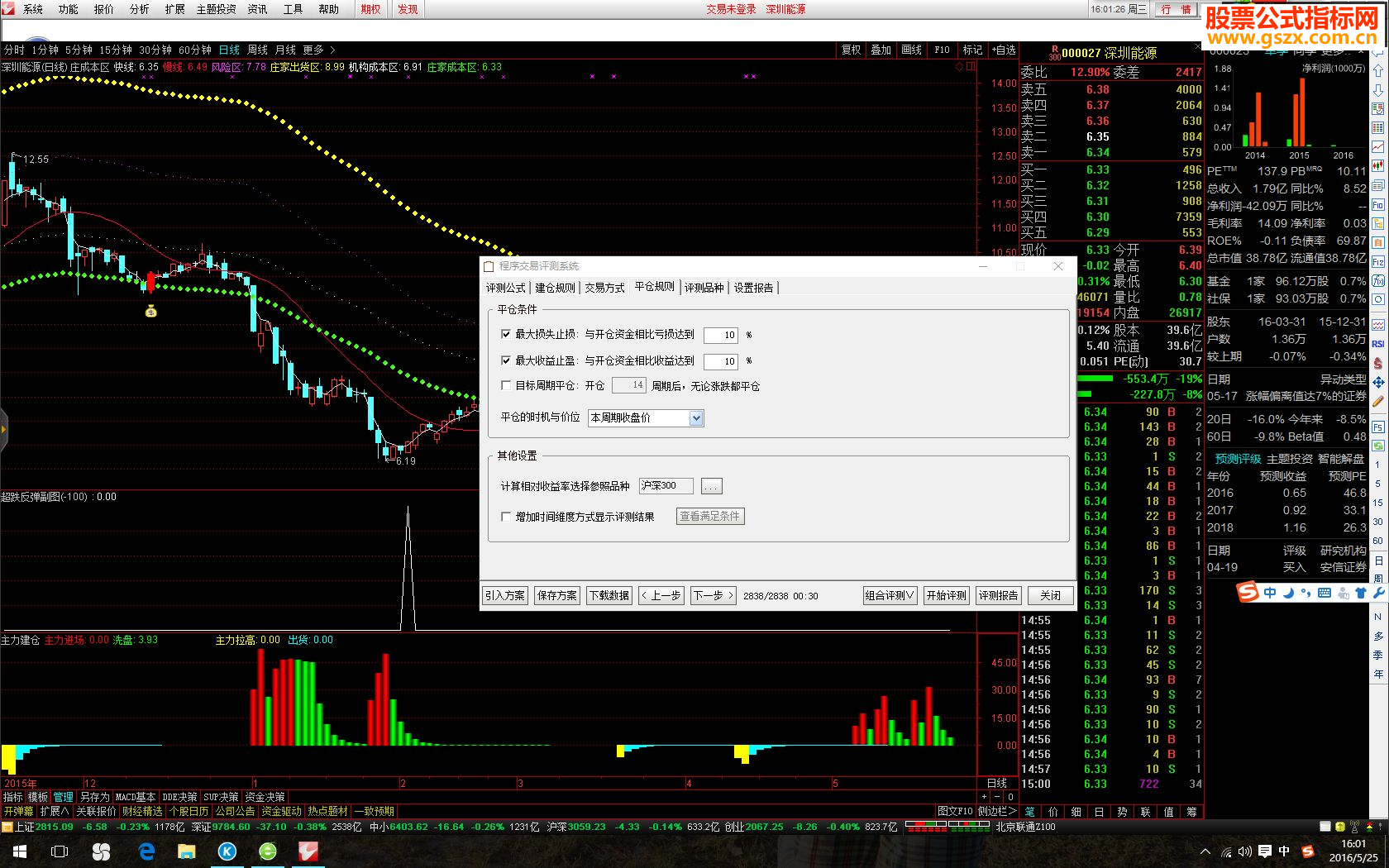This screenshot has height=868, width=1389.
Task: Expand 组合评测 dropdown button
Action: click(x=890, y=595)
